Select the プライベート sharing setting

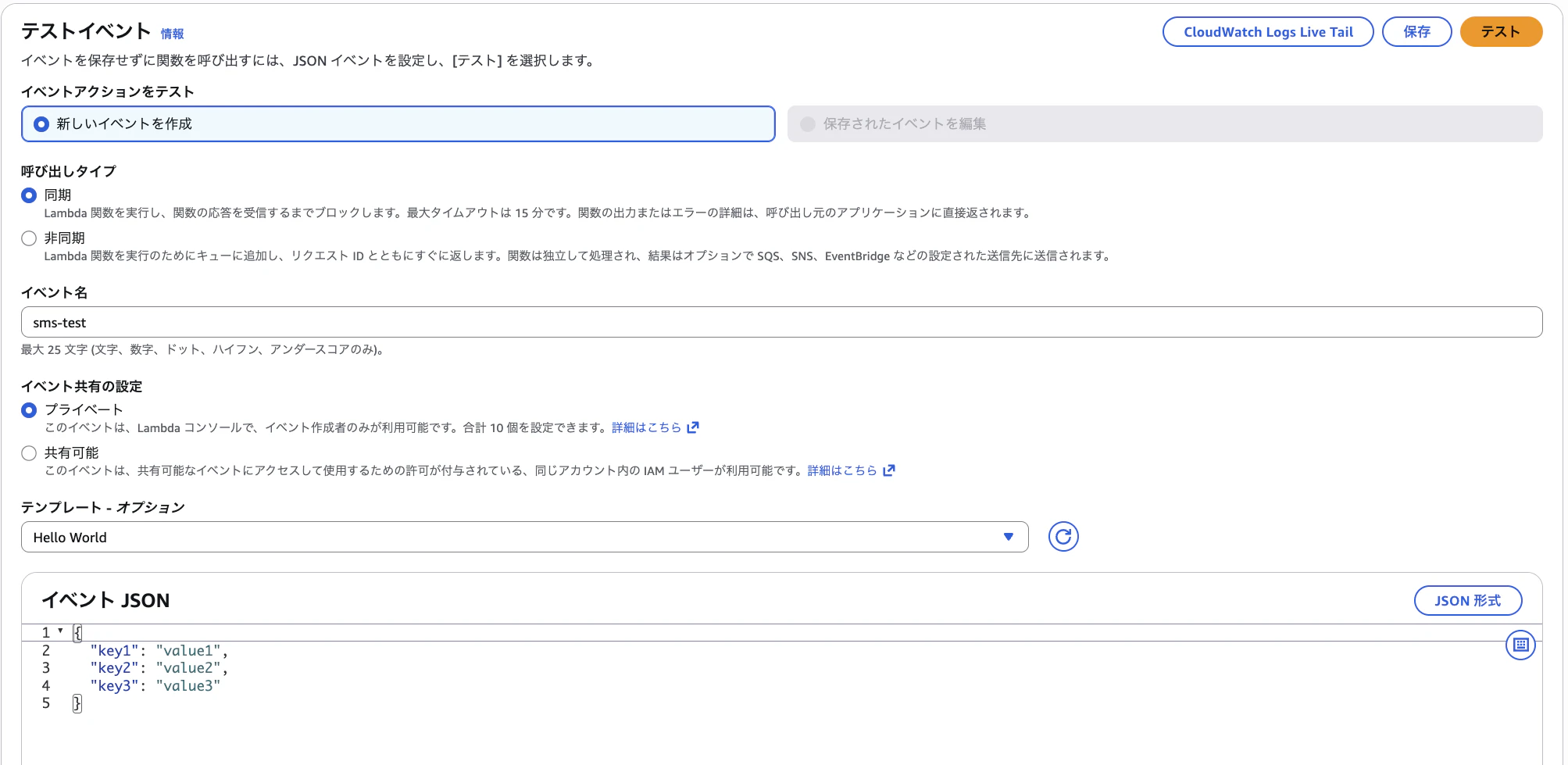point(29,410)
